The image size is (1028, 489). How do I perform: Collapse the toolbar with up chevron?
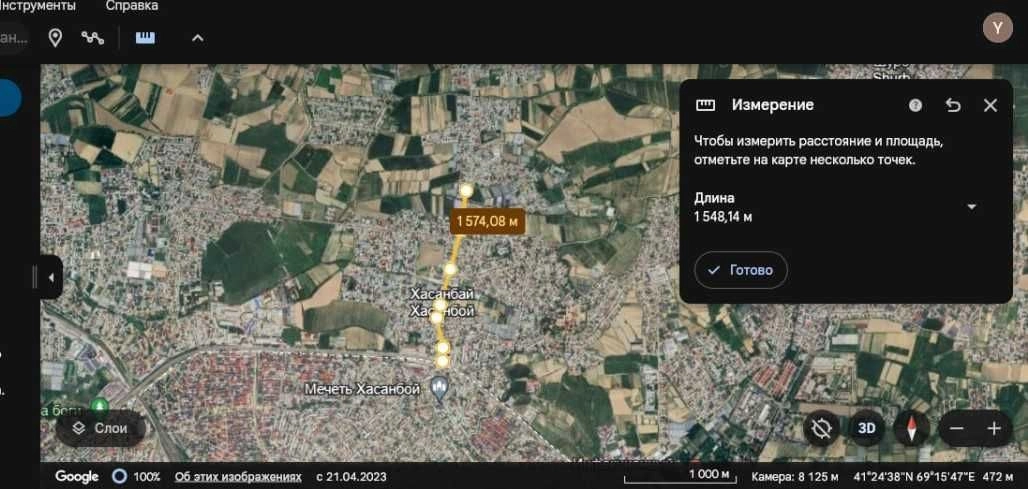(197, 38)
